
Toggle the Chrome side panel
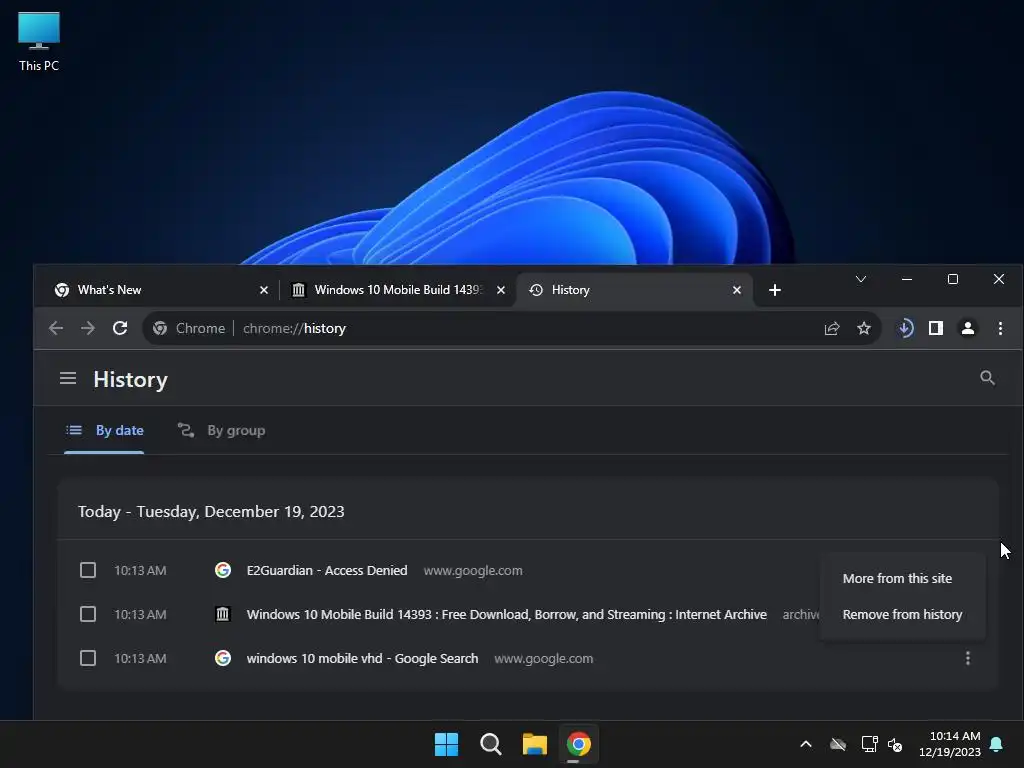(936, 328)
